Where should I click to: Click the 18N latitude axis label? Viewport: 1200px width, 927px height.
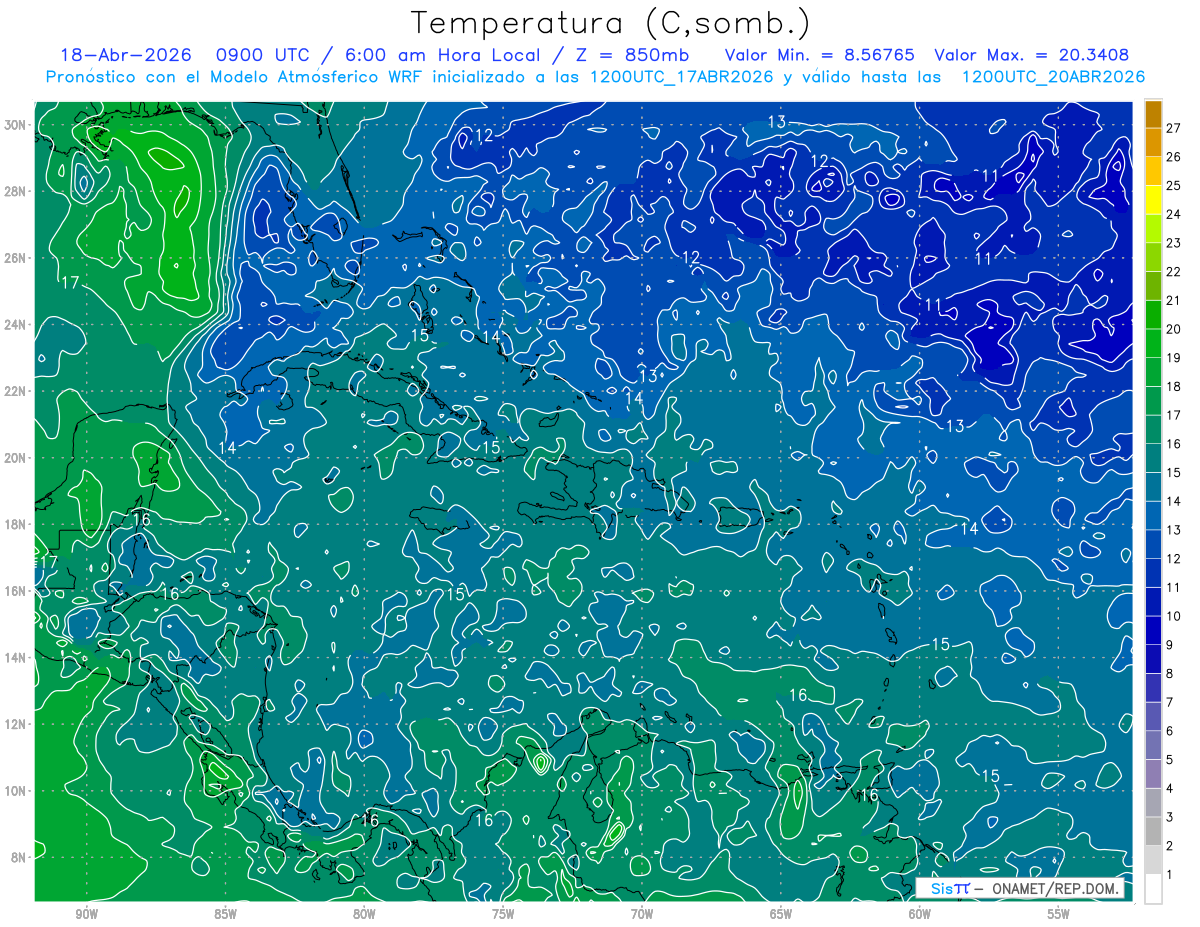[16, 524]
